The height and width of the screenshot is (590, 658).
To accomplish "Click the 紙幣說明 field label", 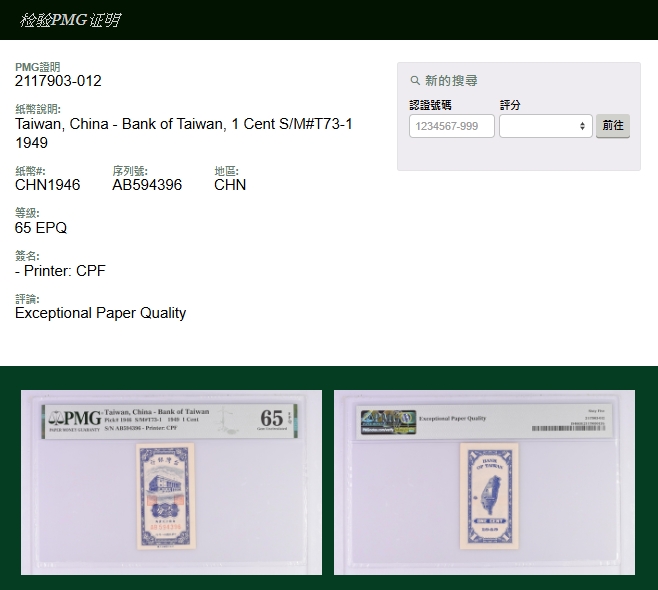I will click(x=38, y=109).
